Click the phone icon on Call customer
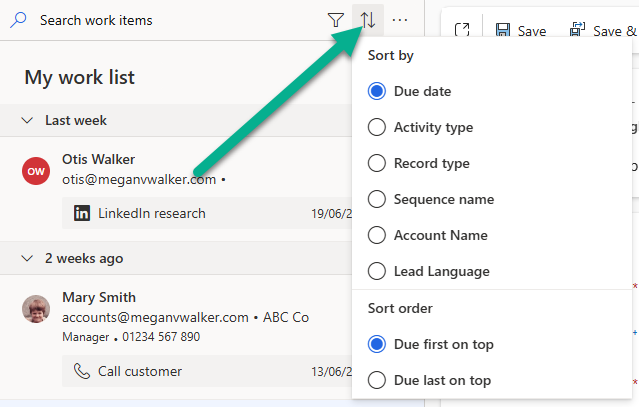The height and width of the screenshot is (407, 639). click(82, 371)
